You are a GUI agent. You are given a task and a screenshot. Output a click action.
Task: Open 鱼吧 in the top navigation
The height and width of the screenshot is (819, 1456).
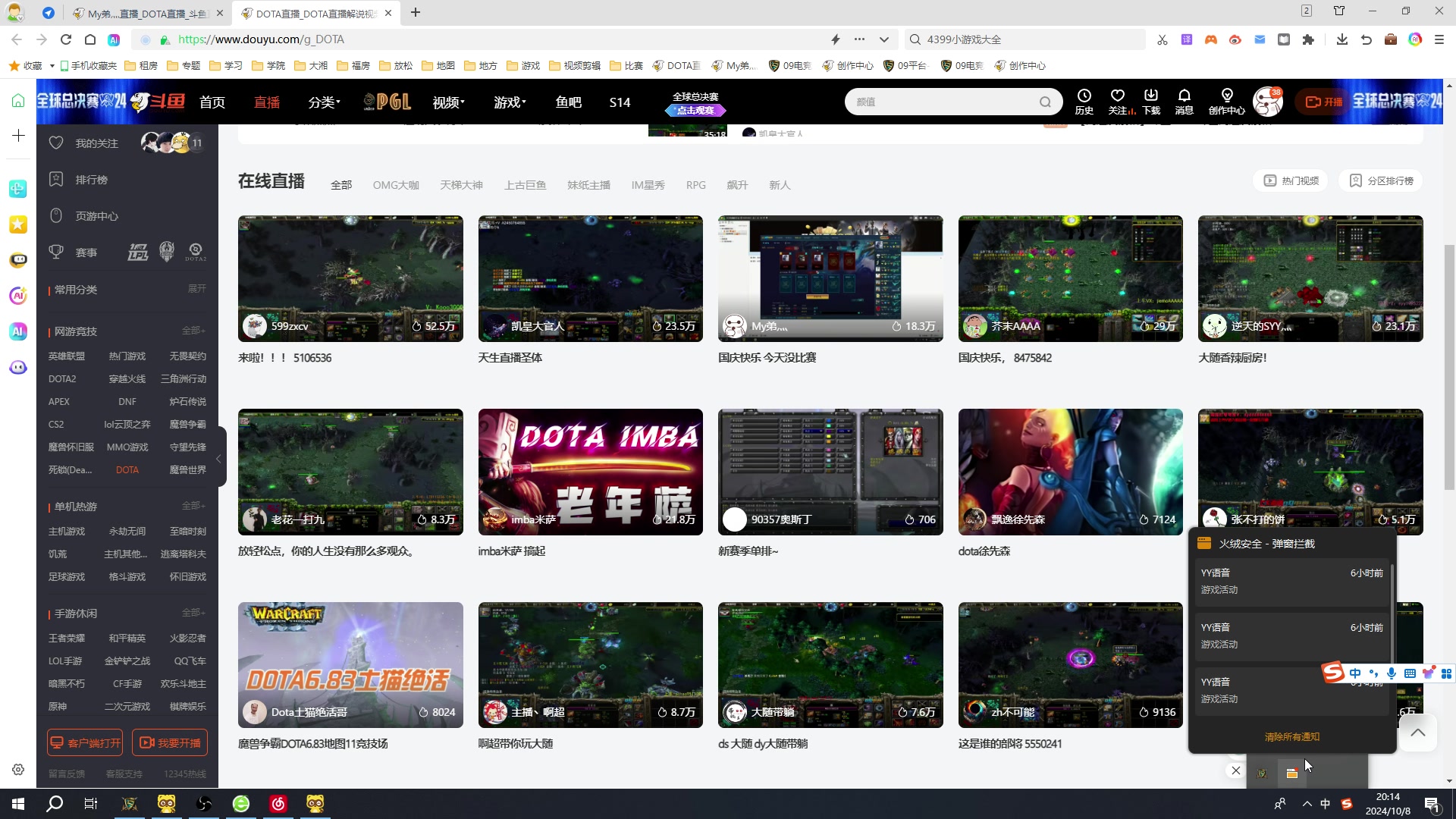tap(568, 102)
